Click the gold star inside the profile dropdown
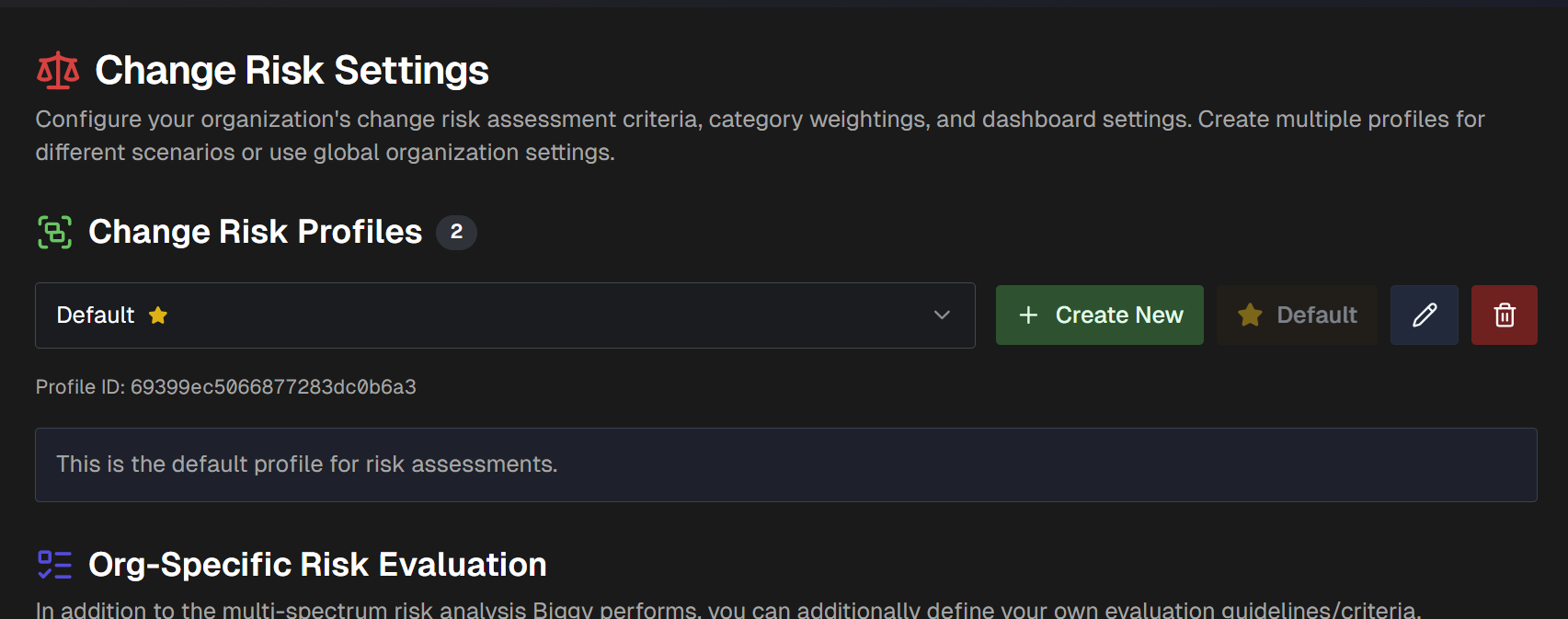 click(158, 315)
